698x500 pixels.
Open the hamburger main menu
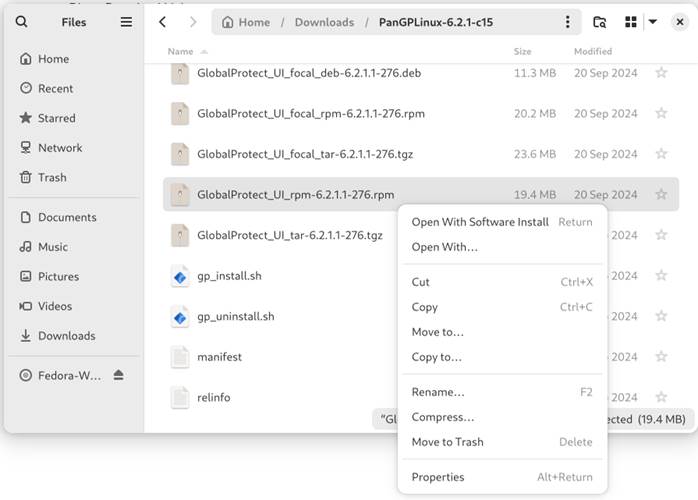[126, 22]
